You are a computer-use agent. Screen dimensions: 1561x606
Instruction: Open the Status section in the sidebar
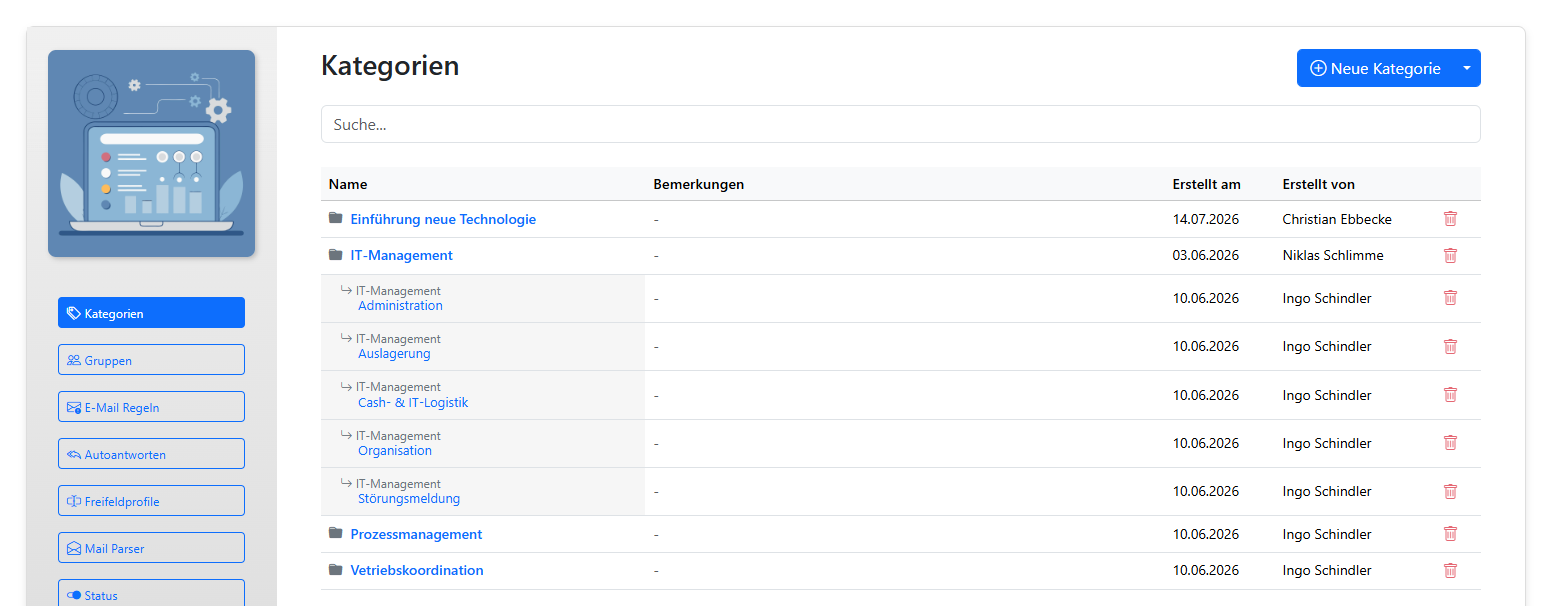[x=151, y=593]
